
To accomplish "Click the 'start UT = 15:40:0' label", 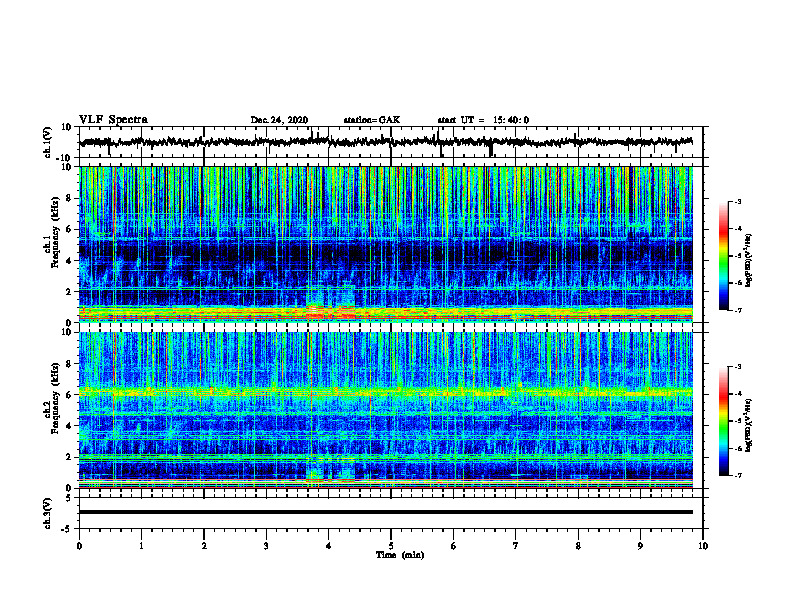I will pos(483,120).
